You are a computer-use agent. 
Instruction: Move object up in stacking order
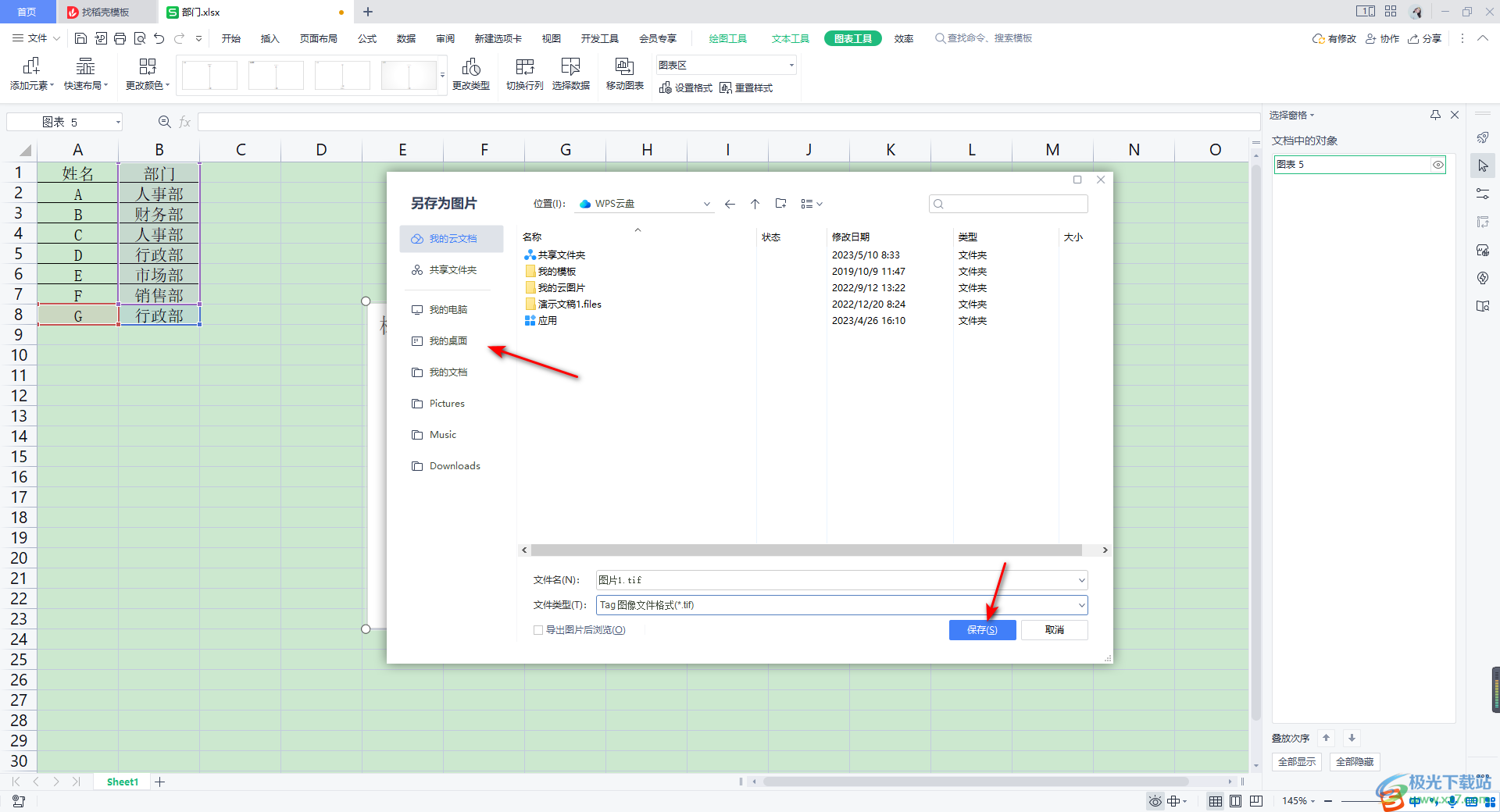pyautogui.click(x=1326, y=738)
